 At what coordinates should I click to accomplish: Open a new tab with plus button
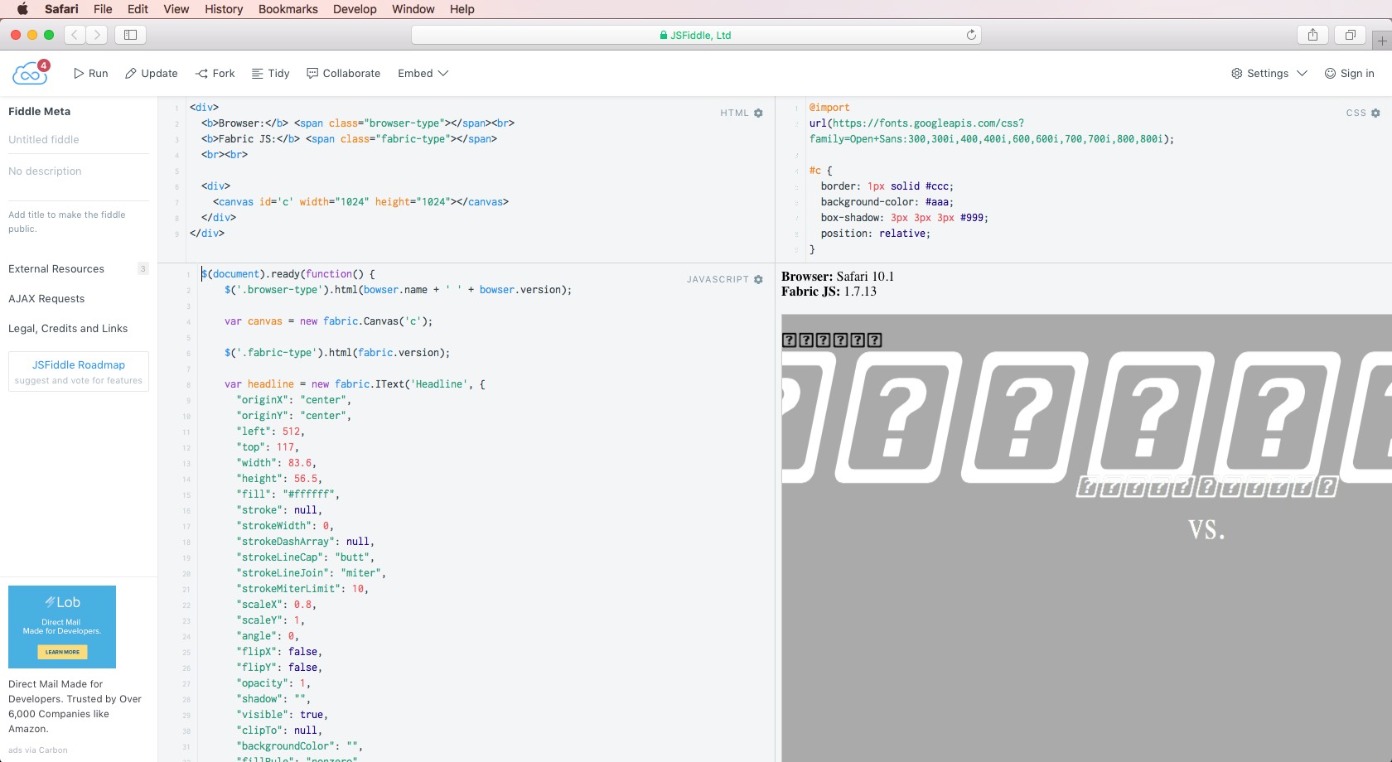(x=1382, y=41)
